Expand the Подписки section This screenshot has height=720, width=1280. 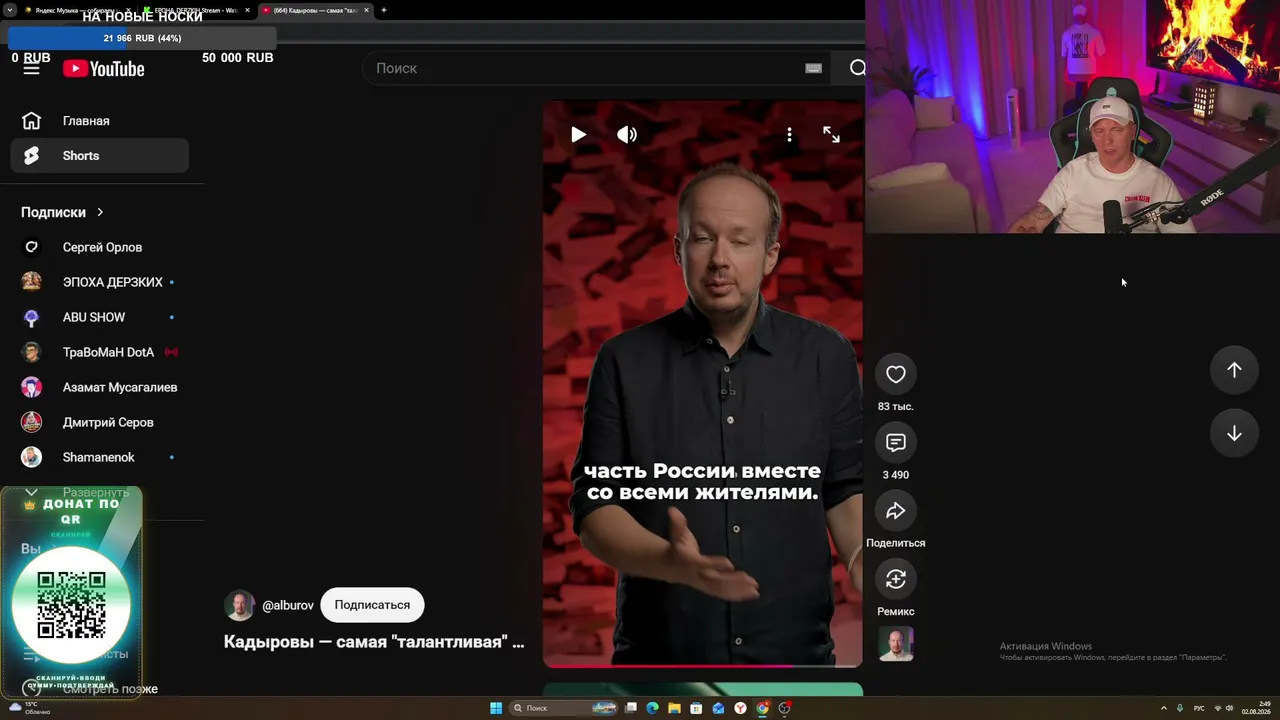(62, 212)
